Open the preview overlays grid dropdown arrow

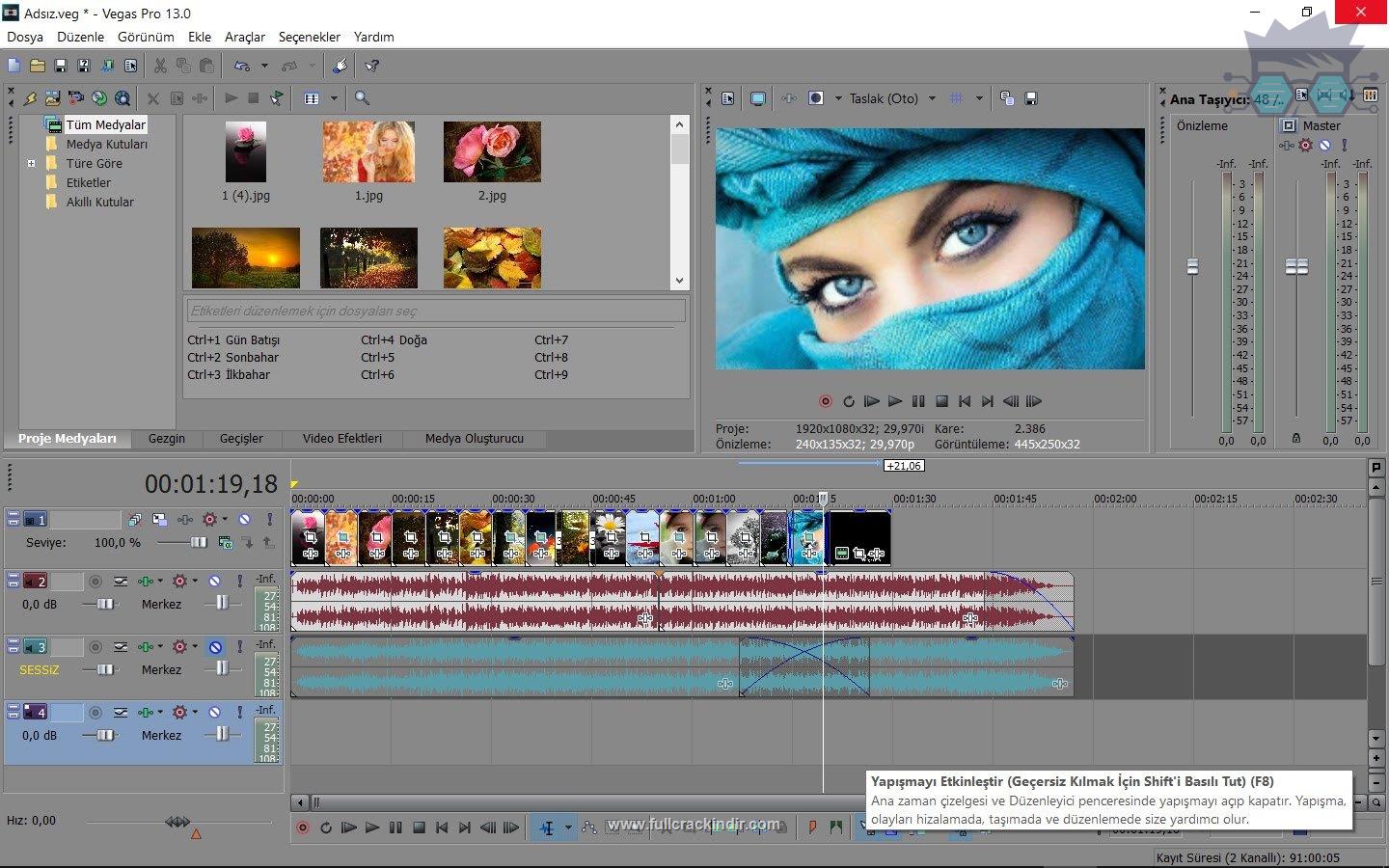click(979, 98)
